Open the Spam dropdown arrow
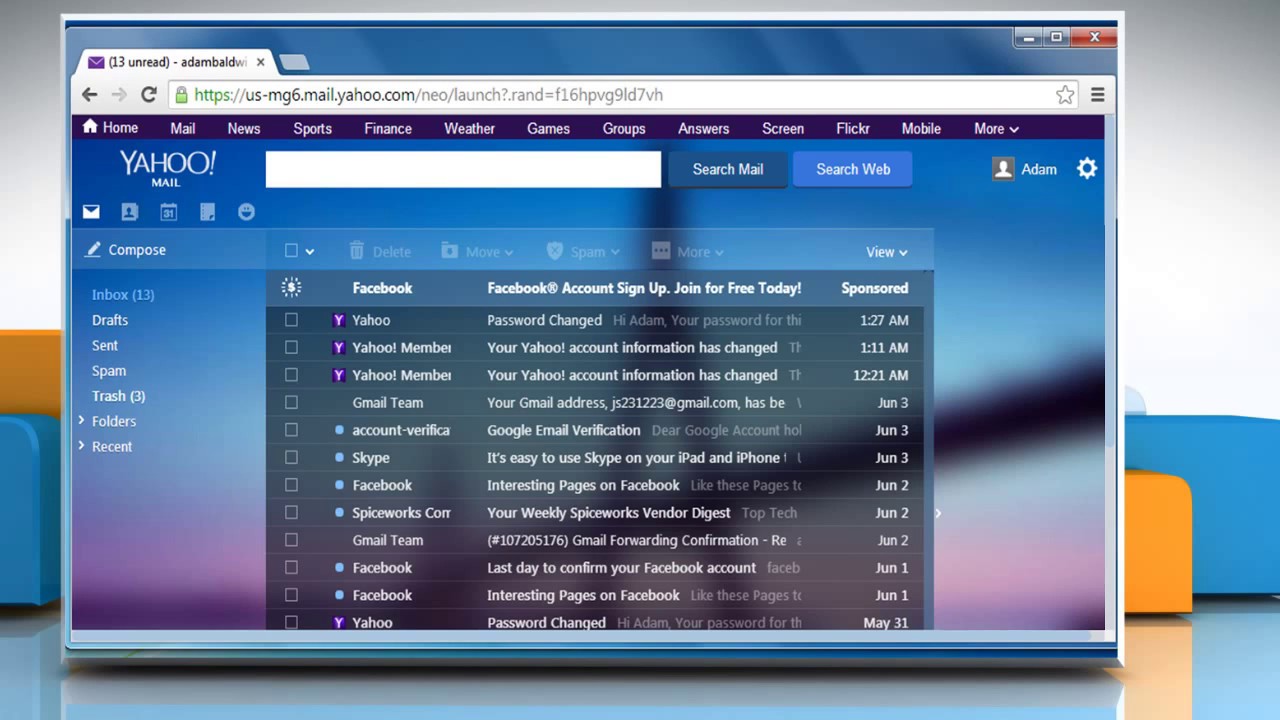The height and width of the screenshot is (720, 1280). point(615,252)
